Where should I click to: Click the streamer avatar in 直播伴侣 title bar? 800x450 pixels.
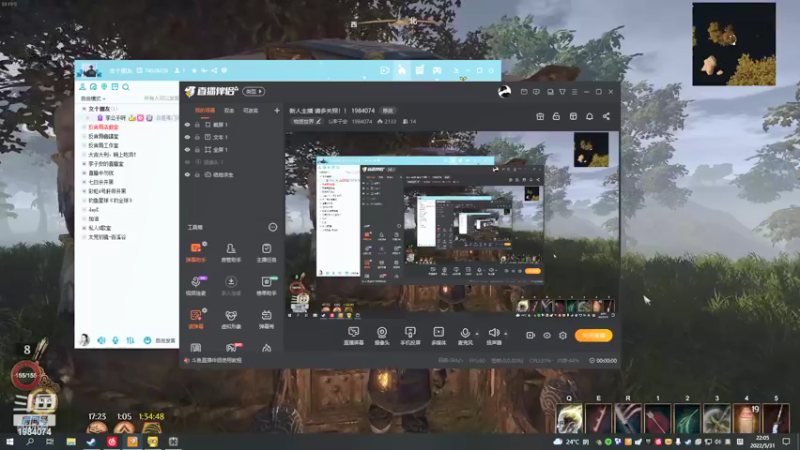(x=505, y=92)
